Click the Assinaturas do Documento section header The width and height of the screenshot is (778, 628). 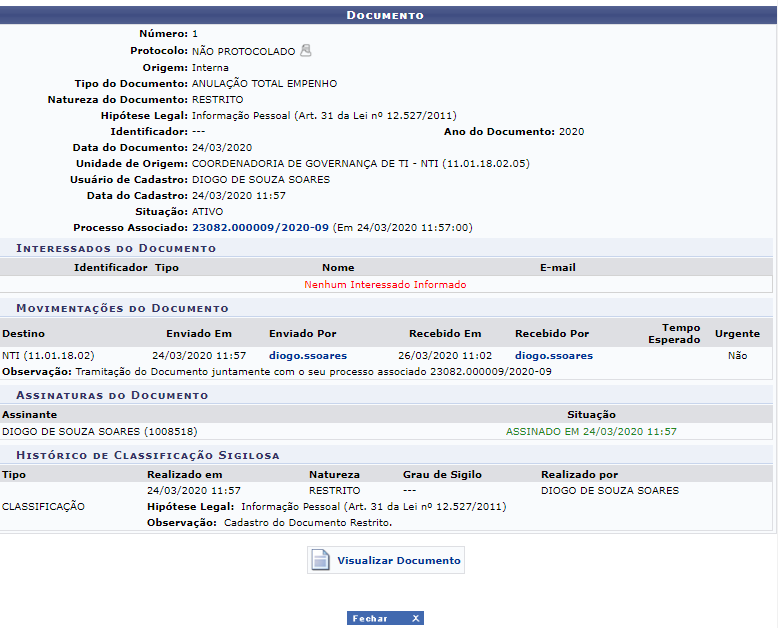pos(112,395)
